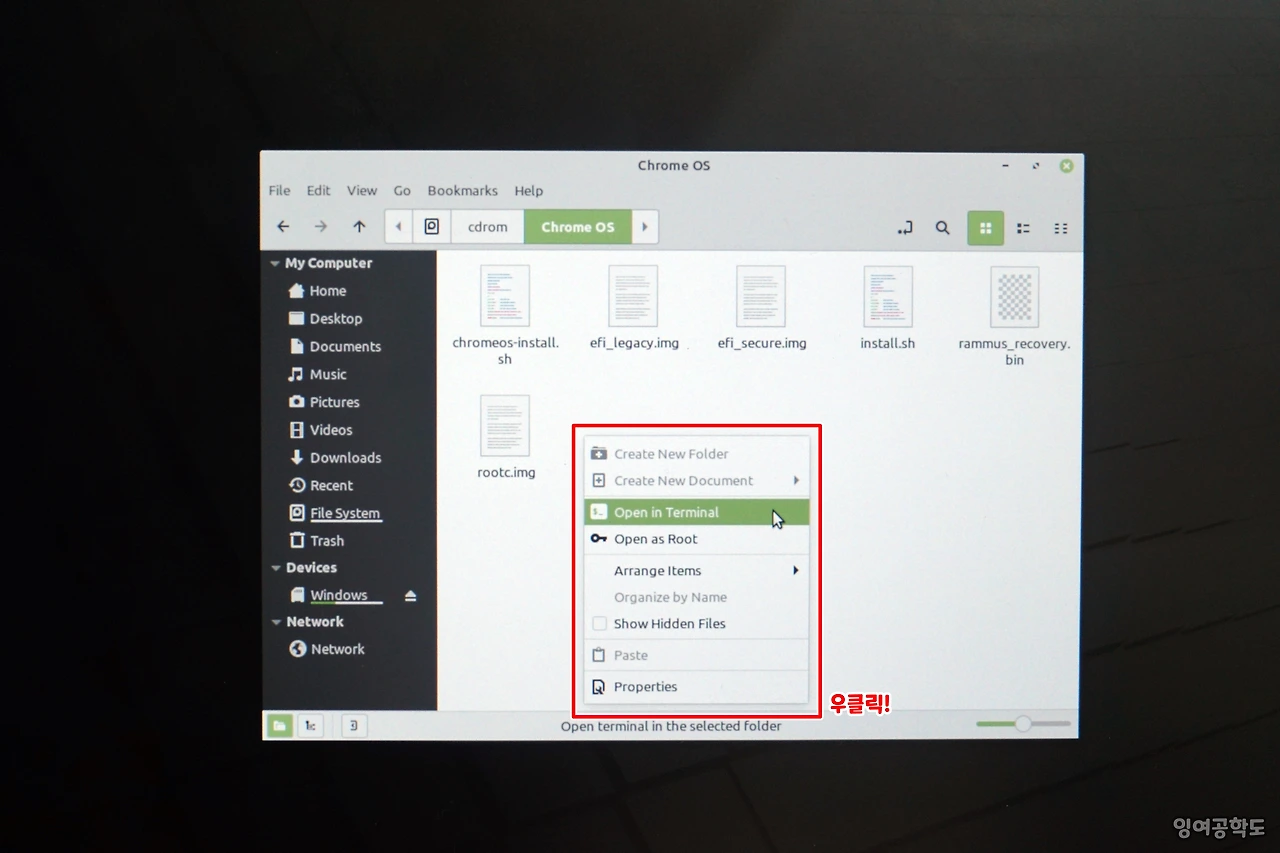Eject the Windows device
The height and width of the screenshot is (853, 1280).
pos(410,596)
